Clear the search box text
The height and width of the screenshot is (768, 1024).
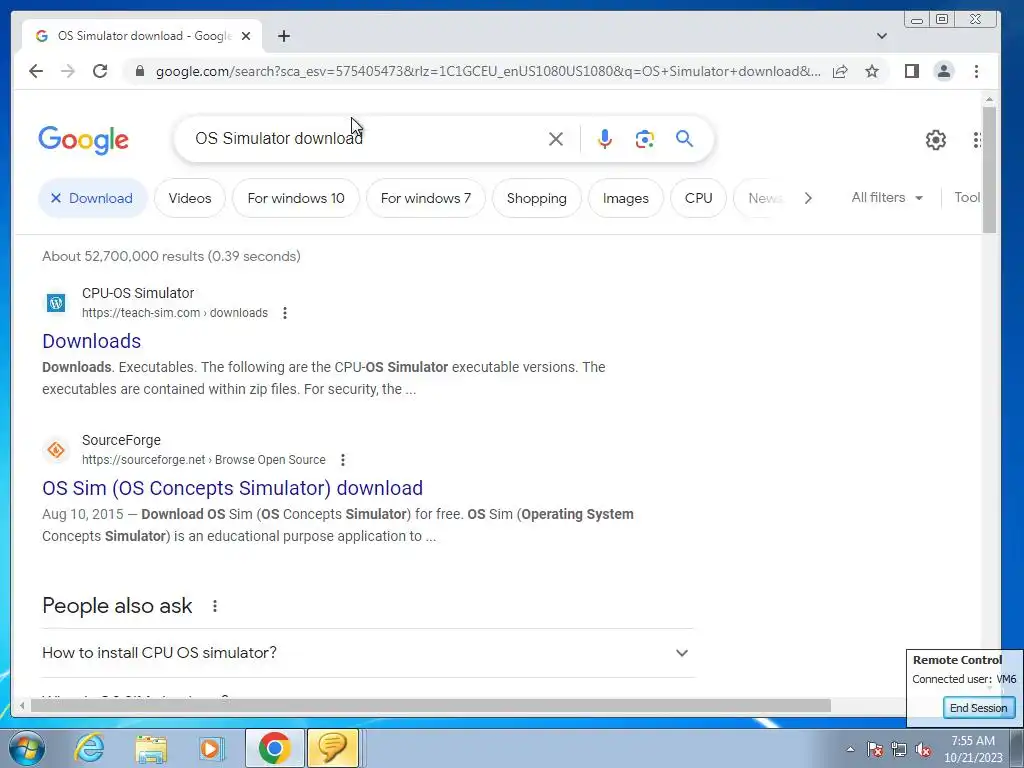(556, 139)
